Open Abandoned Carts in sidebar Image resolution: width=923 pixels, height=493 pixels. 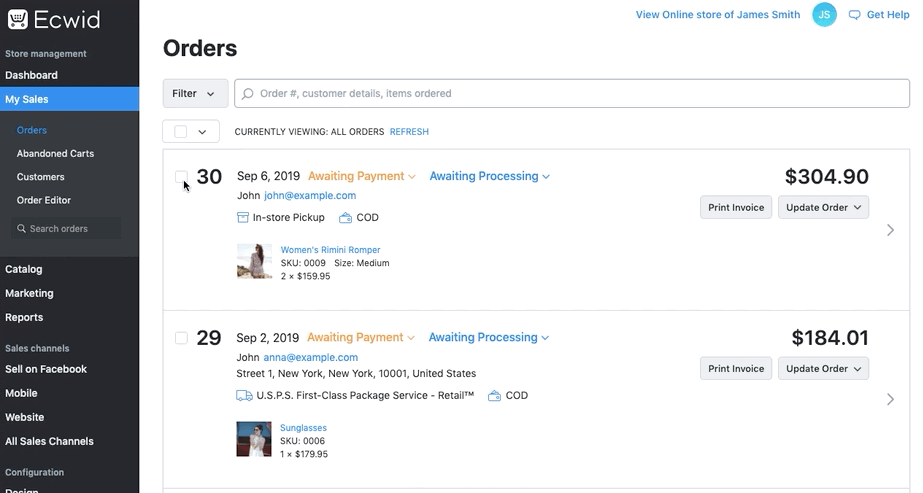[x=55, y=154]
